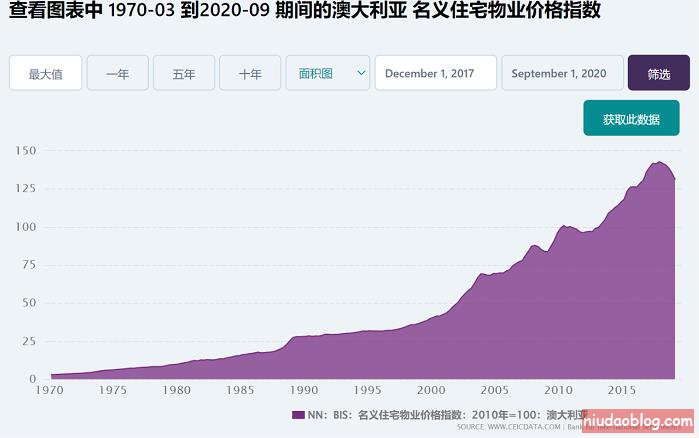Choose the 十年 time range

click(x=250, y=73)
